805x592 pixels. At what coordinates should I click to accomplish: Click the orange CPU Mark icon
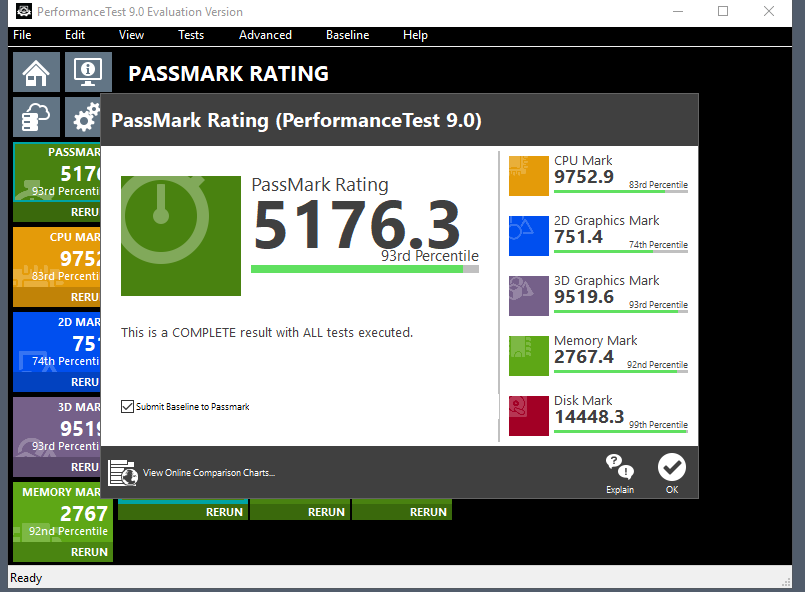click(529, 176)
